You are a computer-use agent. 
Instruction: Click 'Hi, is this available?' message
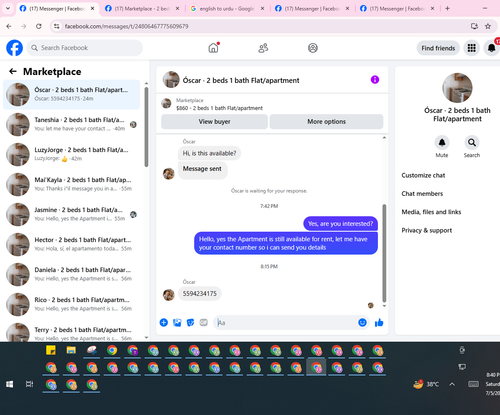[209, 153]
